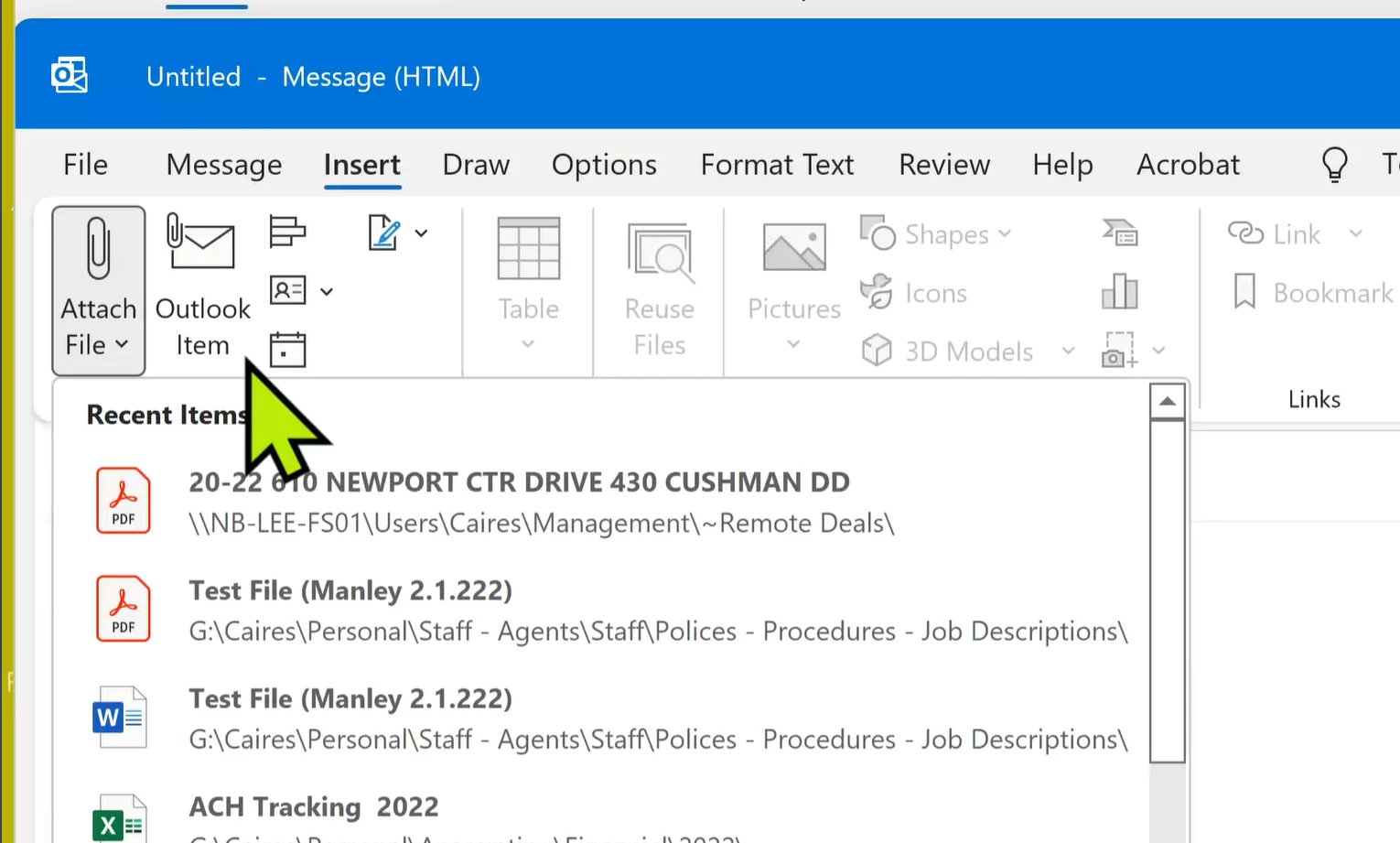Expand the 3D Models dropdown arrow
This screenshot has width=1400, height=843.
(1068, 351)
